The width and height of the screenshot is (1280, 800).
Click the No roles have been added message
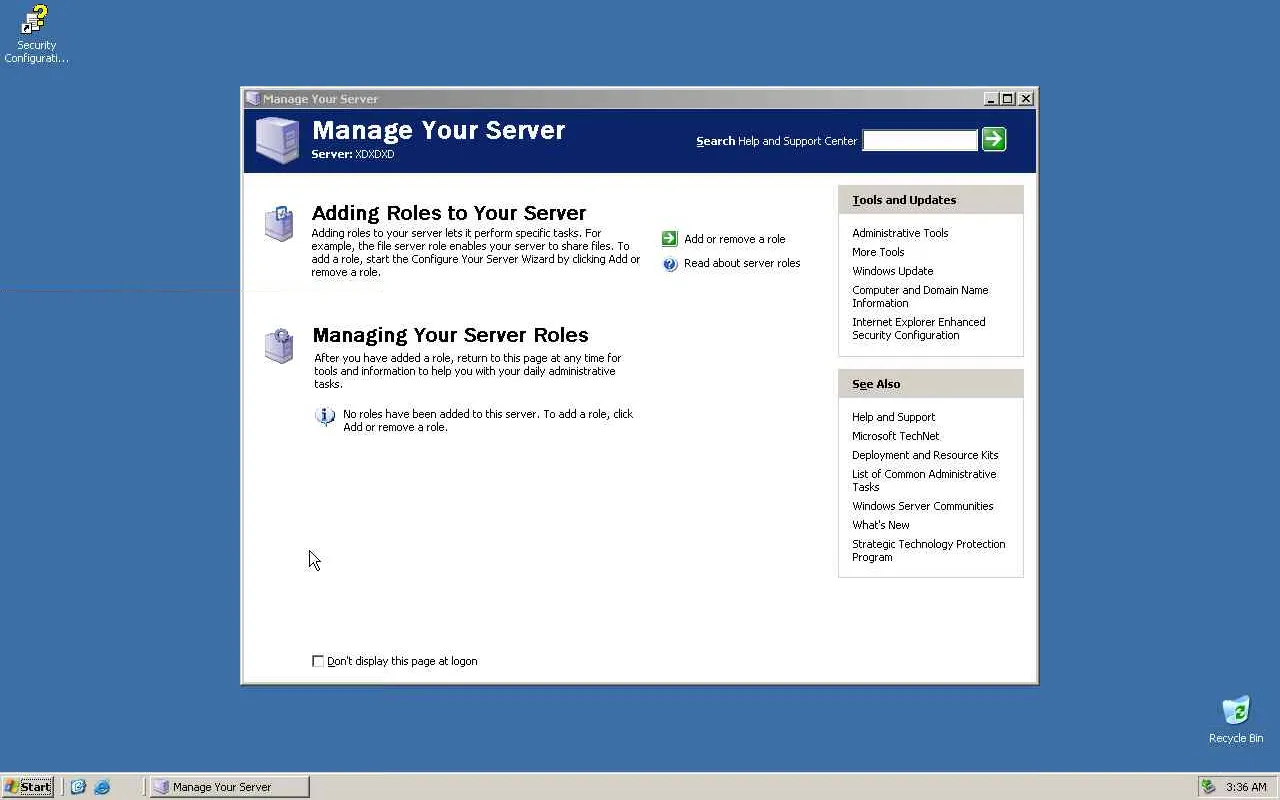(488, 420)
